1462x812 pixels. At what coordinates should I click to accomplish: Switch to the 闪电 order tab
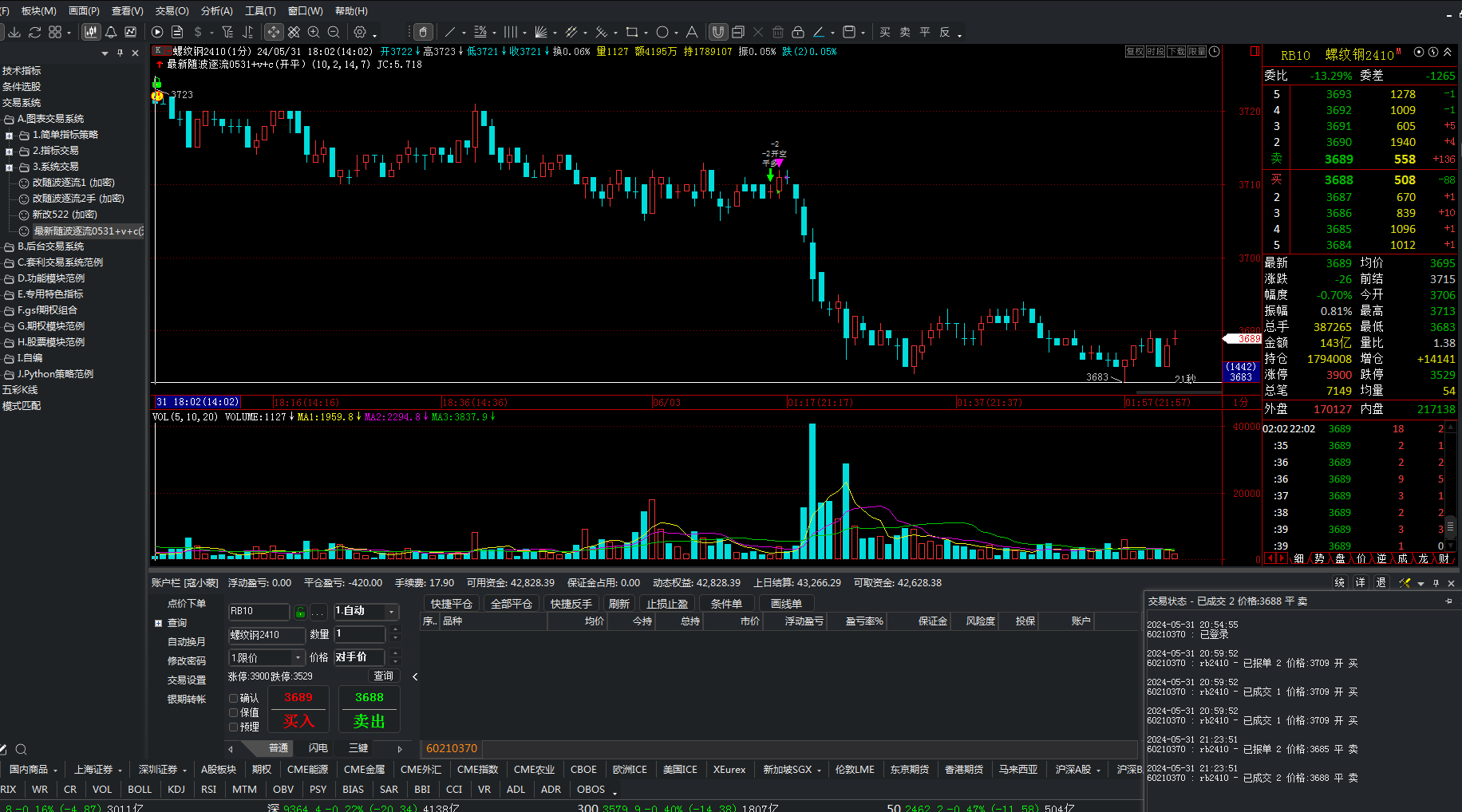pos(318,748)
